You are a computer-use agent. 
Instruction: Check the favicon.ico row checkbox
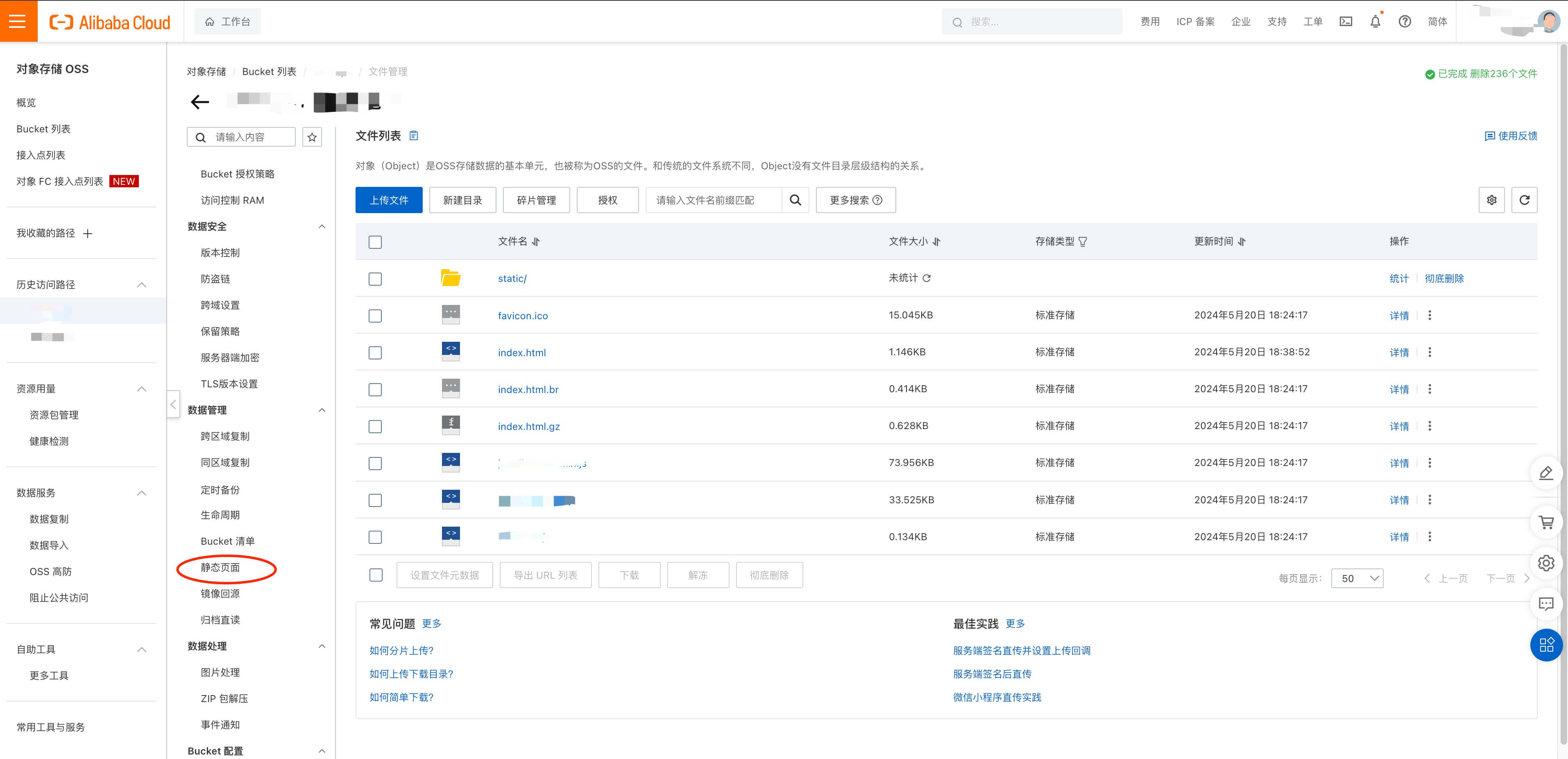375,316
